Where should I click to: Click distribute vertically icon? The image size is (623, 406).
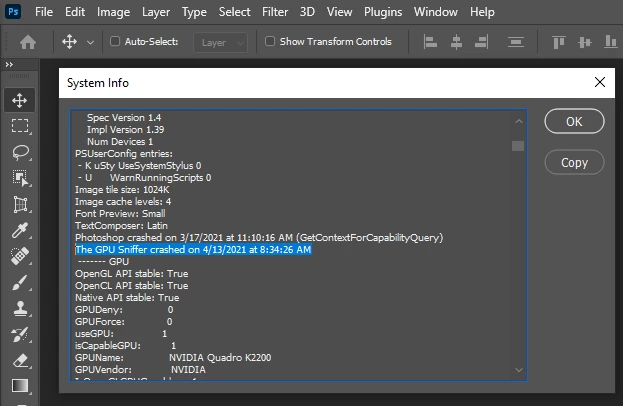[515, 42]
